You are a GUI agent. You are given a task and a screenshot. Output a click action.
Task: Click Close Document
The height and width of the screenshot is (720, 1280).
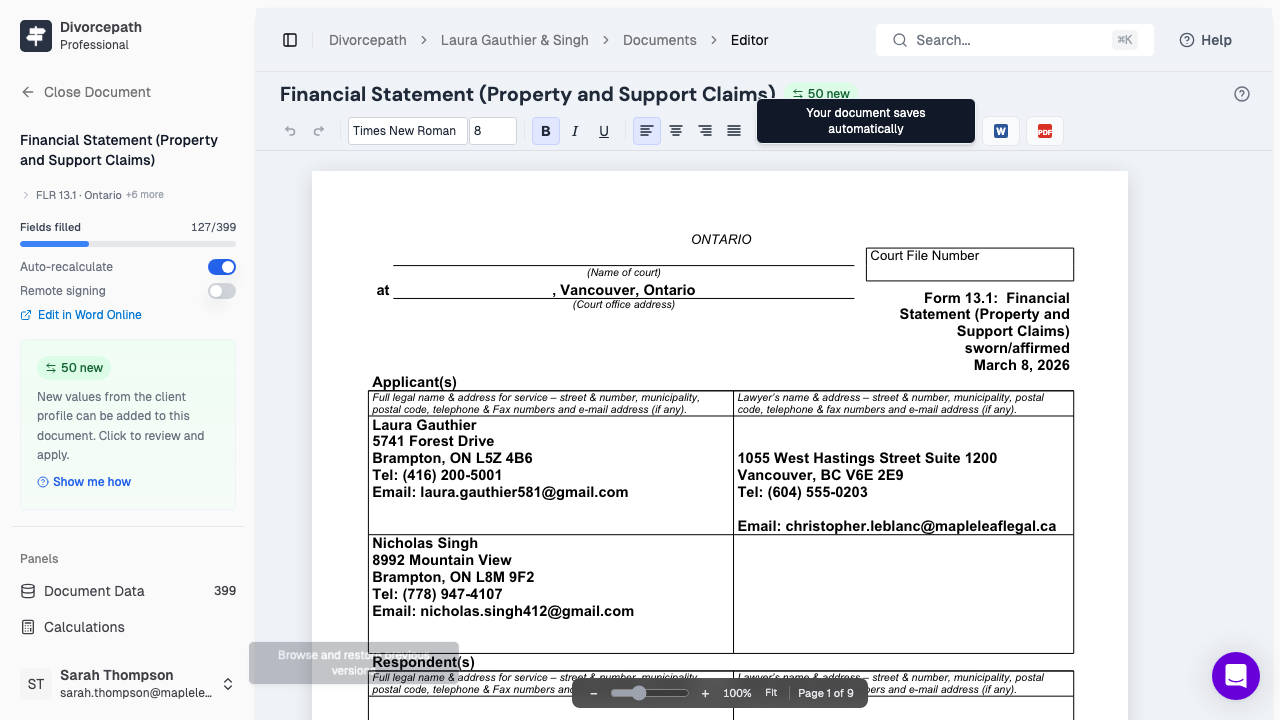86,92
